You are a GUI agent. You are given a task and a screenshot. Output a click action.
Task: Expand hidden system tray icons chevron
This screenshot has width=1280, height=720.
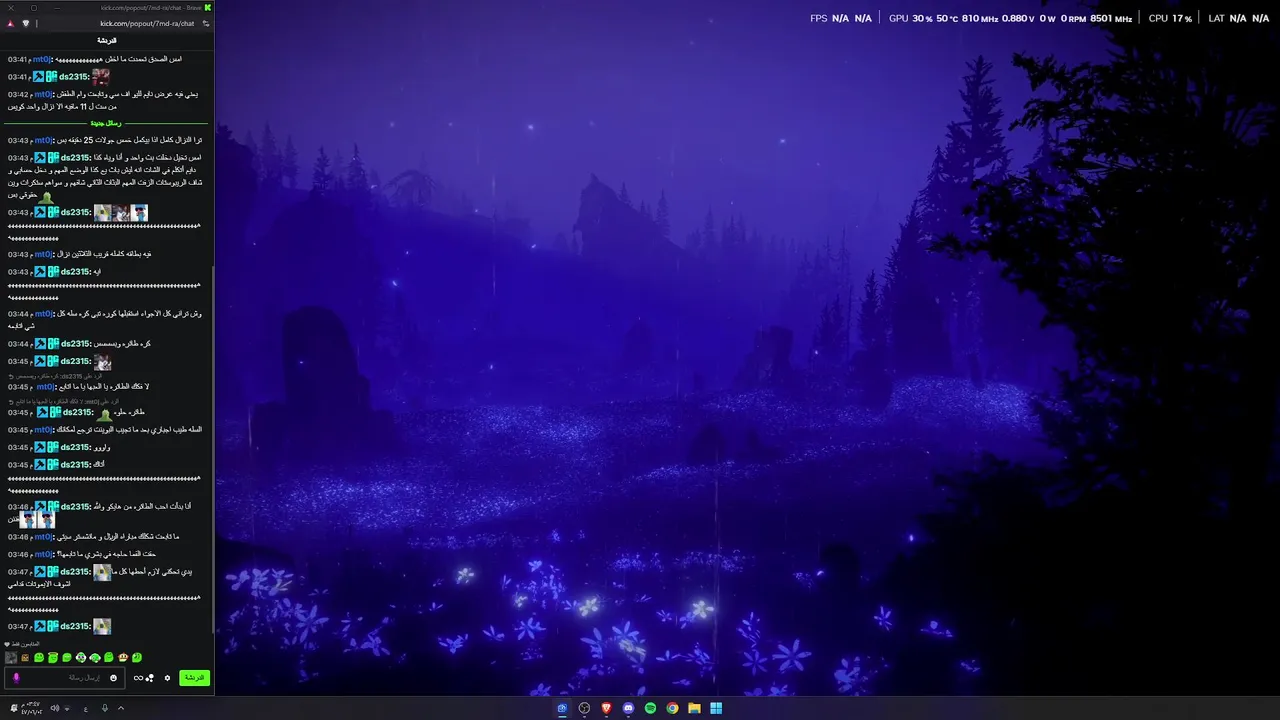tap(121, 708)
